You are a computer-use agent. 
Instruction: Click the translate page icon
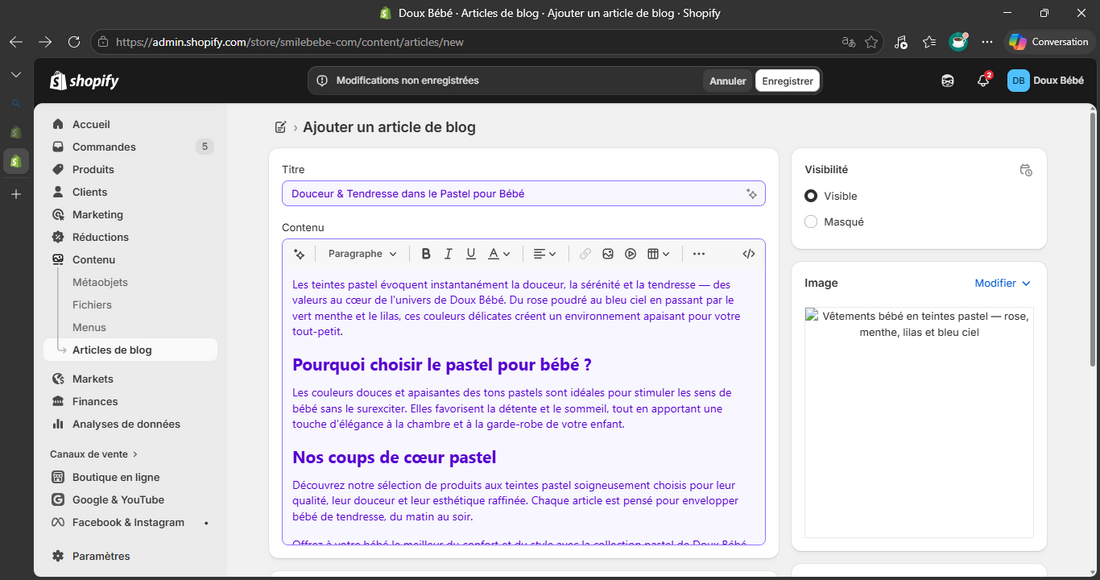coord(848,42)
